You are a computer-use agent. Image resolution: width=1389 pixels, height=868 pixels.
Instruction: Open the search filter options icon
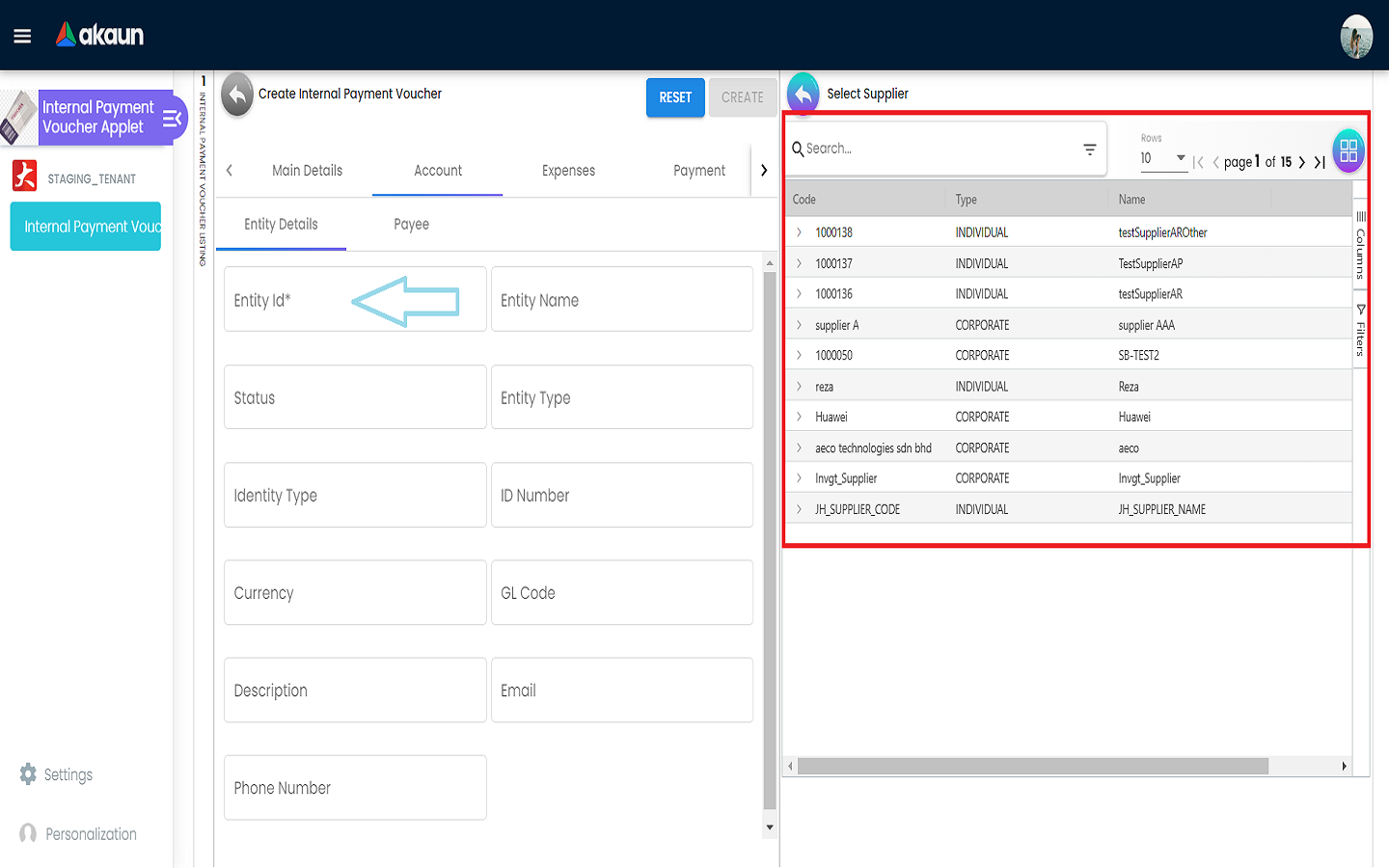1089,149
